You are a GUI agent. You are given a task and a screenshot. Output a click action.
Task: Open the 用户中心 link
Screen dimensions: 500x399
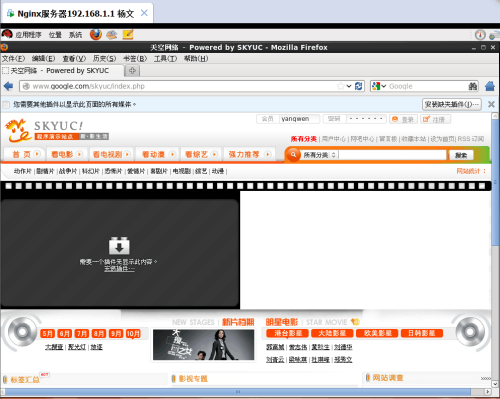pyautogui.click(x=333, y=139)
